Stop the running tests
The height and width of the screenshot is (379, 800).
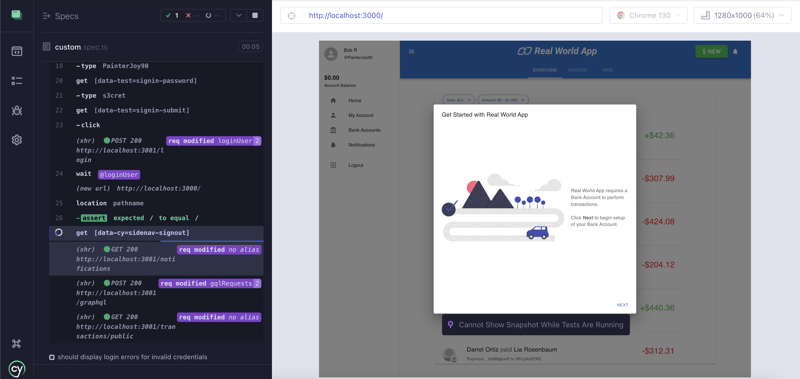tap(255, 15)
